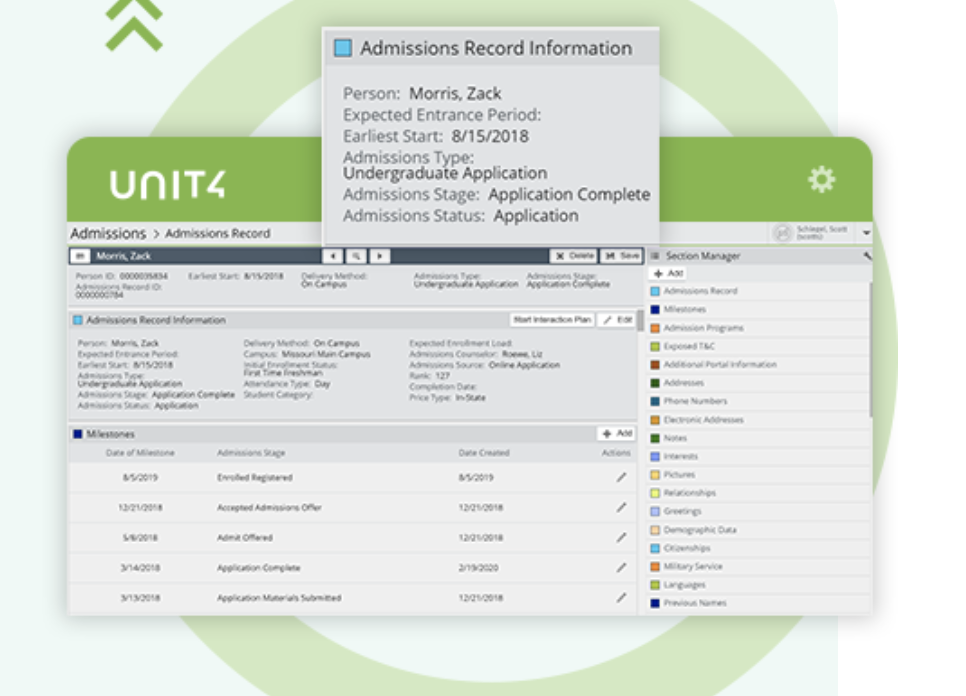The image size is (966, 696).
Task: Click the Military Service orange color square
Action: [x=655, y=567]
